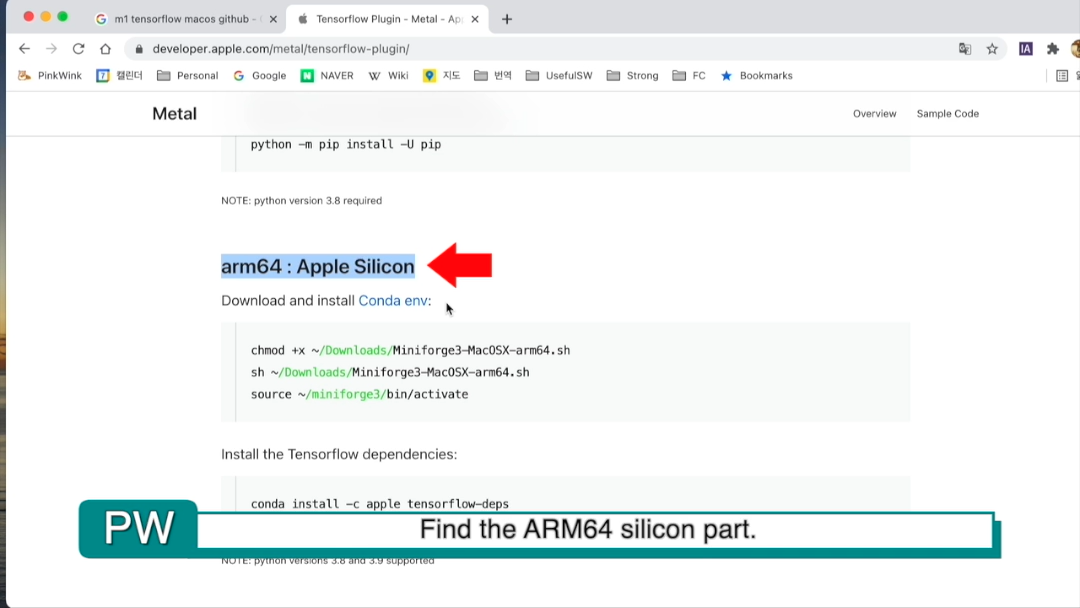Image resolution: width=1080 pixels, height=608 pixels.
Task: Open the FC bookmarks folder
Action: pyautogui.click(x=689, y=76)
